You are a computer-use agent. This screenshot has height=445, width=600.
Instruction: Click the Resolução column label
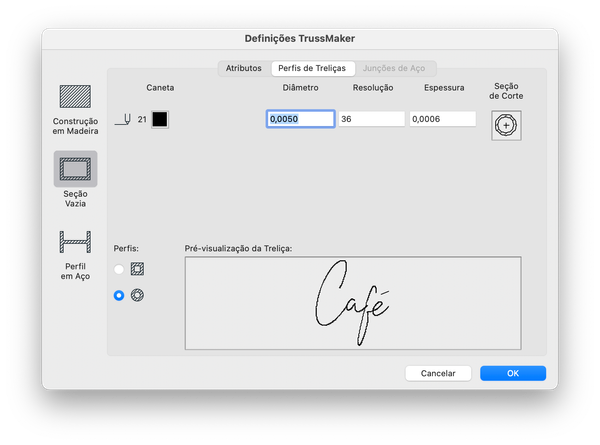tap(373, 88)
